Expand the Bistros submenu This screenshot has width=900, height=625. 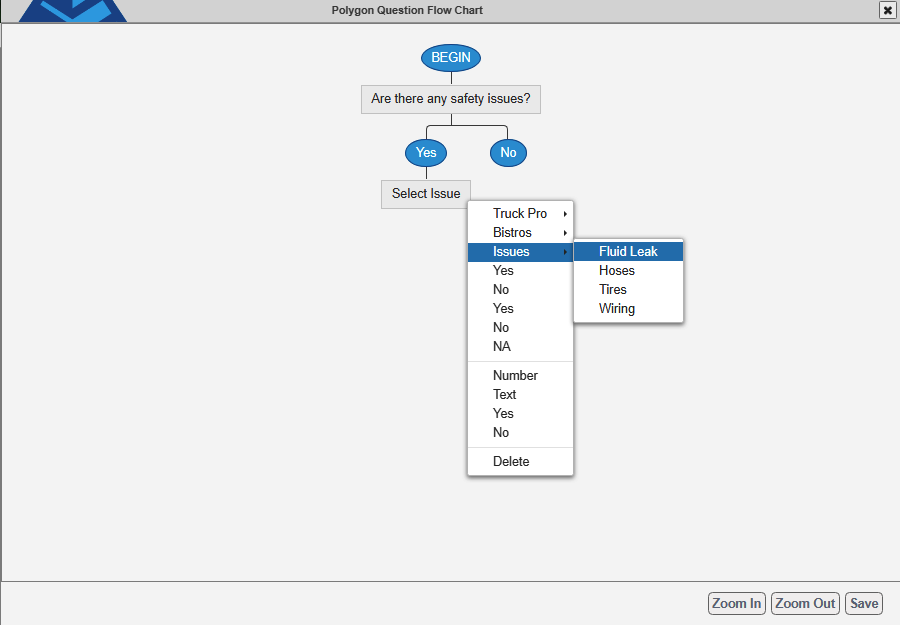click(x=520, y=232)
